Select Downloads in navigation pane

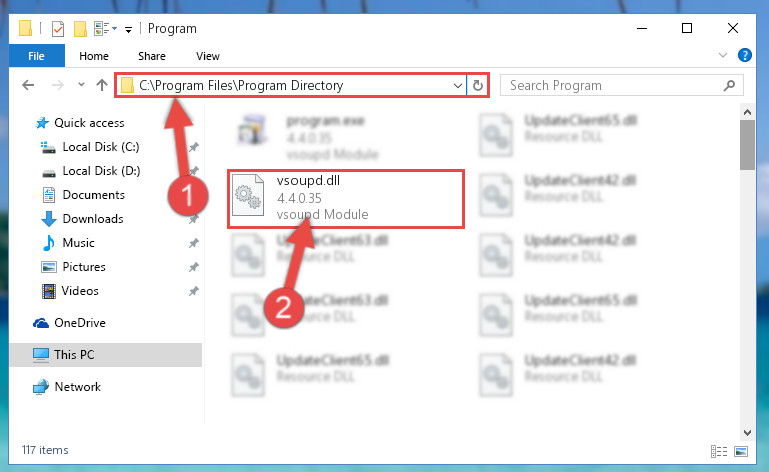click(x=93, y=219)
